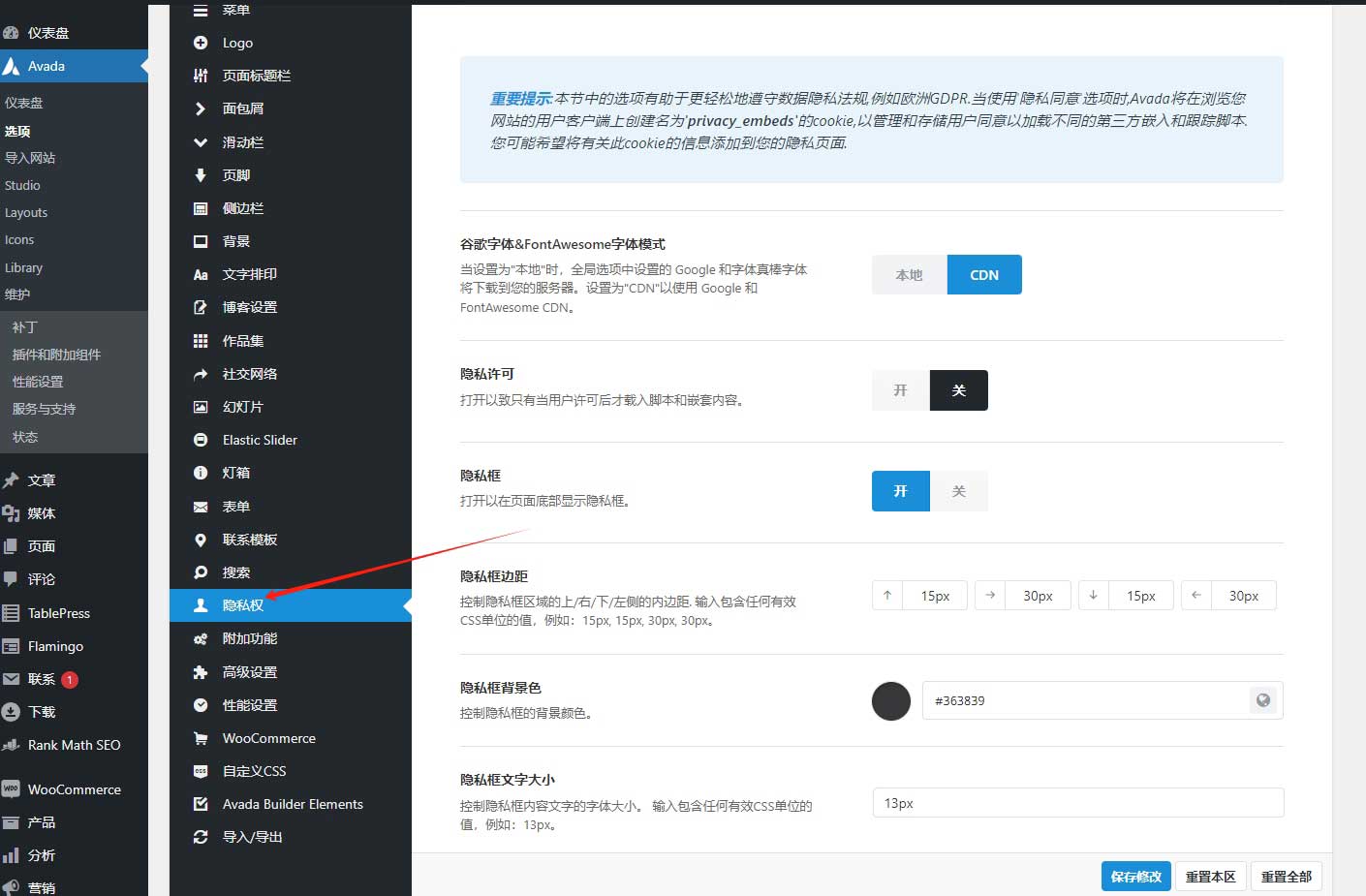Select the TablePress icon in the left sidebar
This screenshot has width=1366, height=896.
[x=12, y=612]
